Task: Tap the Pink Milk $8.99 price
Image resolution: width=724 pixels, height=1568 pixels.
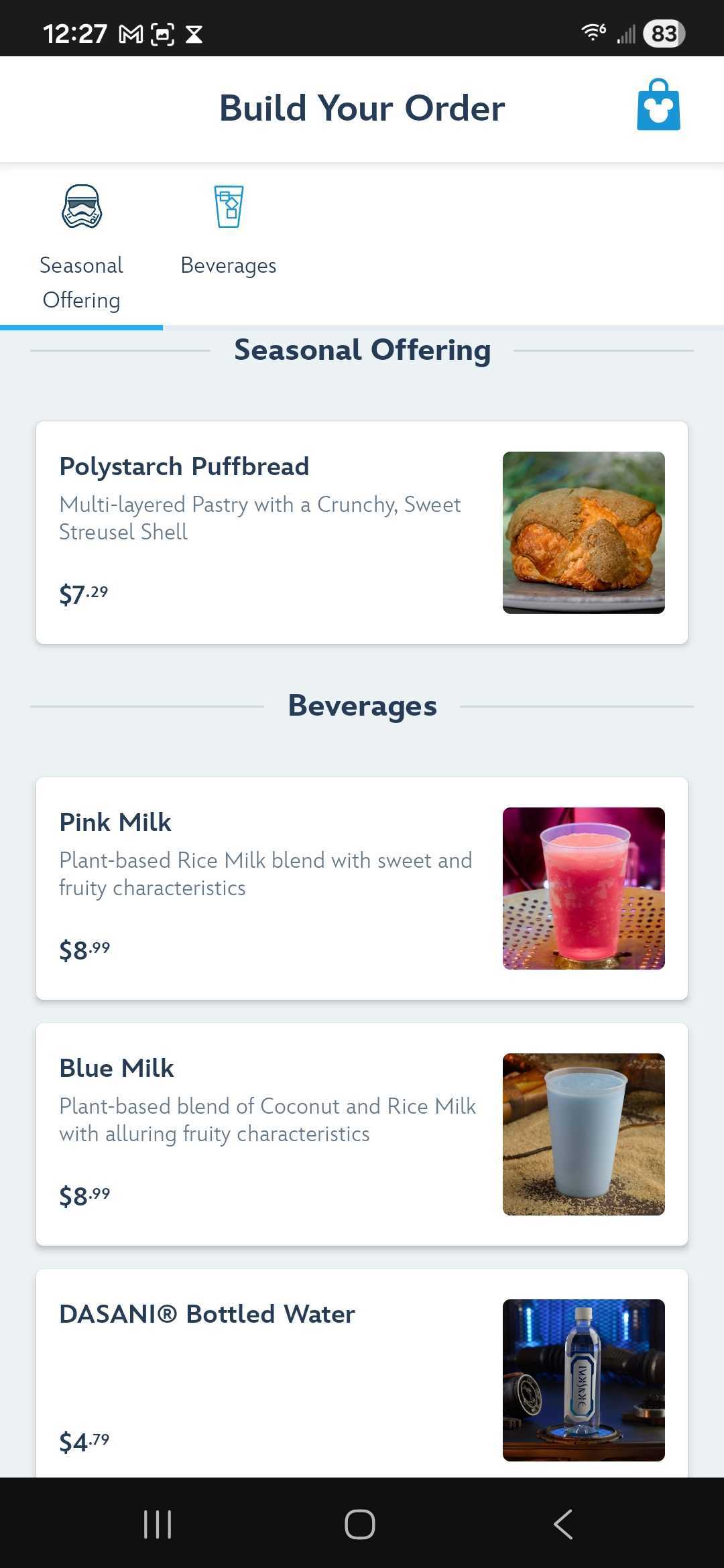Action: click(x=84, y=950)
